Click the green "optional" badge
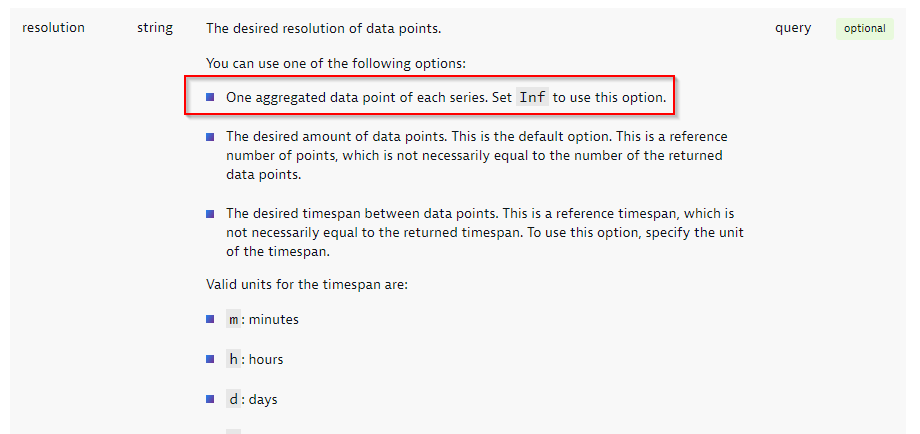Viewport: 920px width, 434px height. [x=864, y=28]
